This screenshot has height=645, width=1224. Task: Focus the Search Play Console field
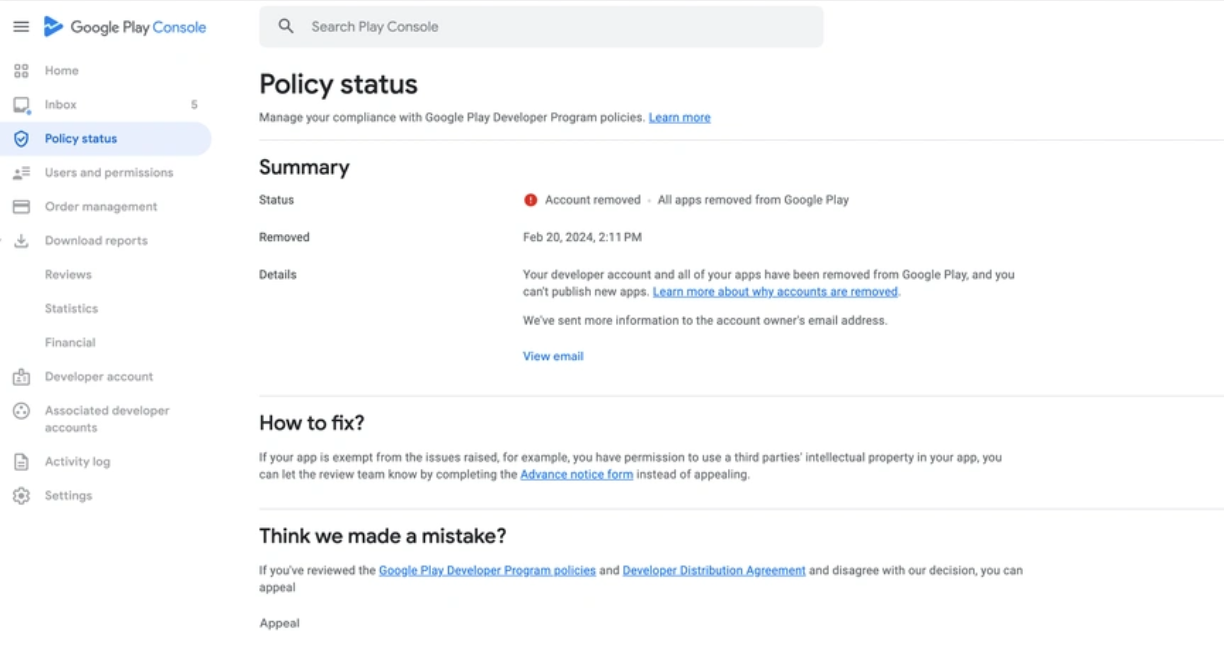pos(541,27)
